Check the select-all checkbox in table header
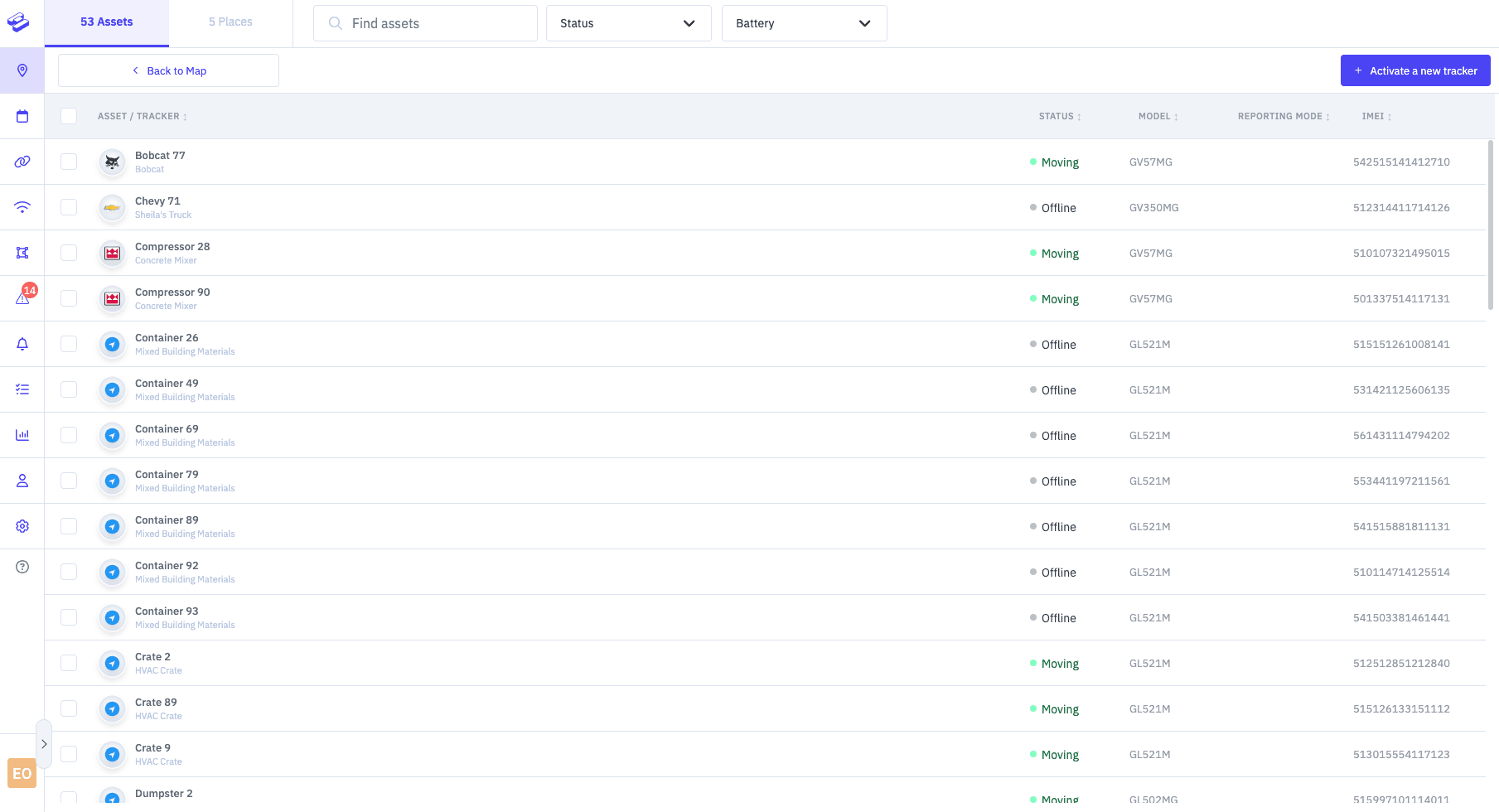 tap(69, 116)
